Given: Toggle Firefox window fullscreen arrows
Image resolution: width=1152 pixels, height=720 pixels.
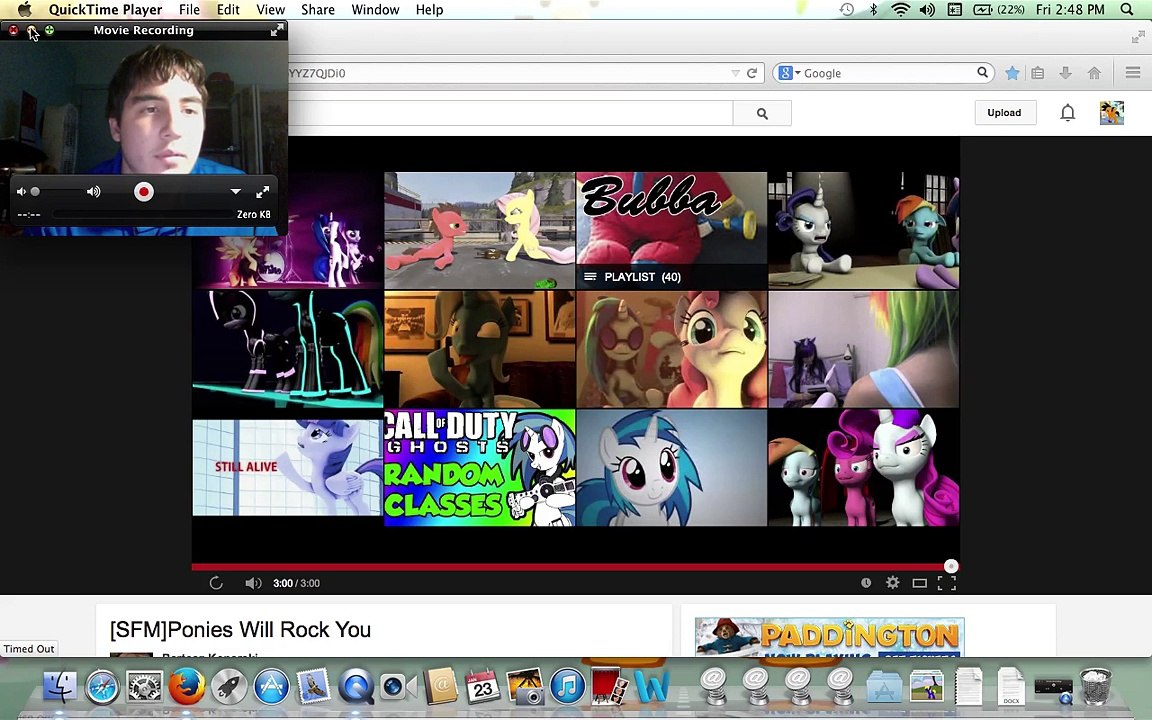Looking at the screenshot, I should [x=1138, y=37].
